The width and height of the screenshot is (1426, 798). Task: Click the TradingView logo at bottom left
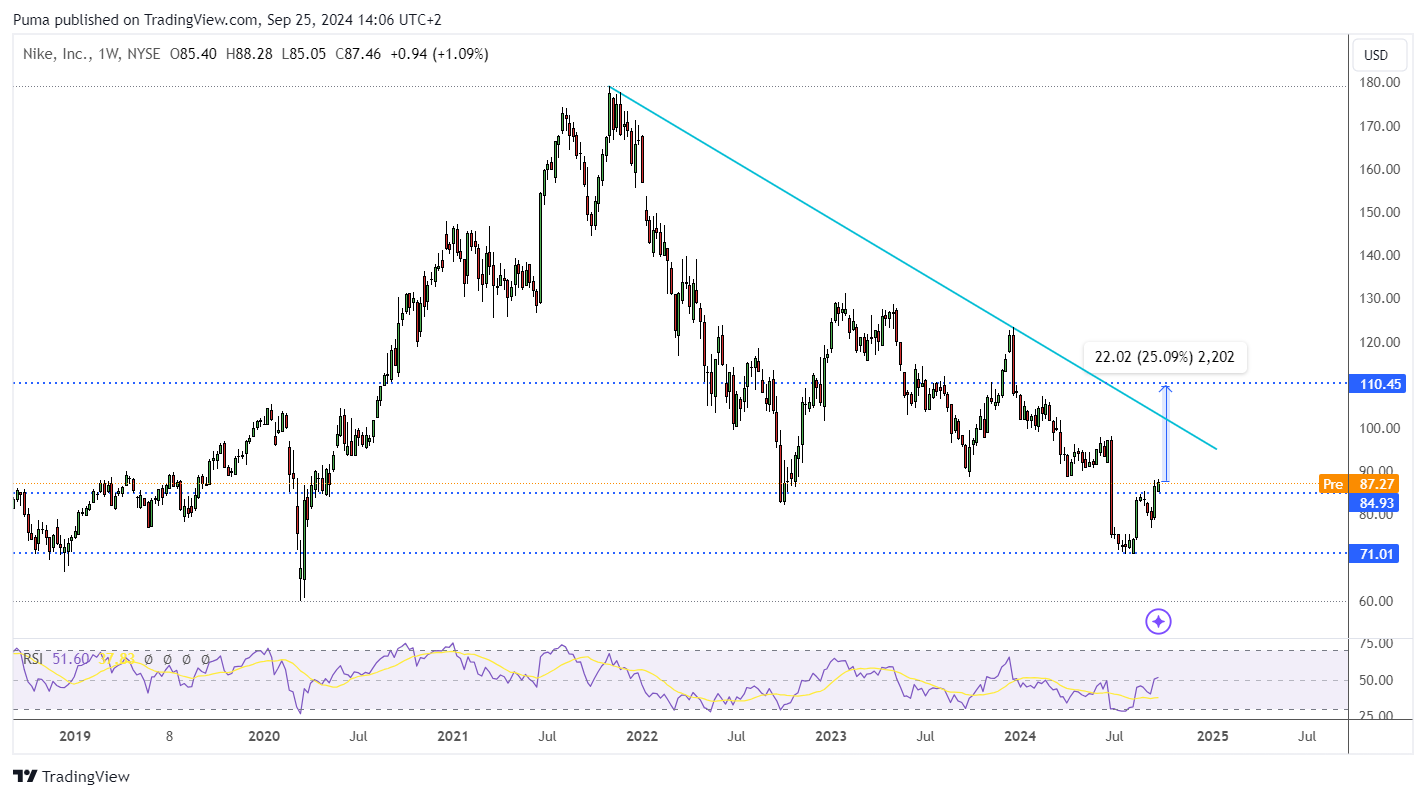tap(71, 776)
